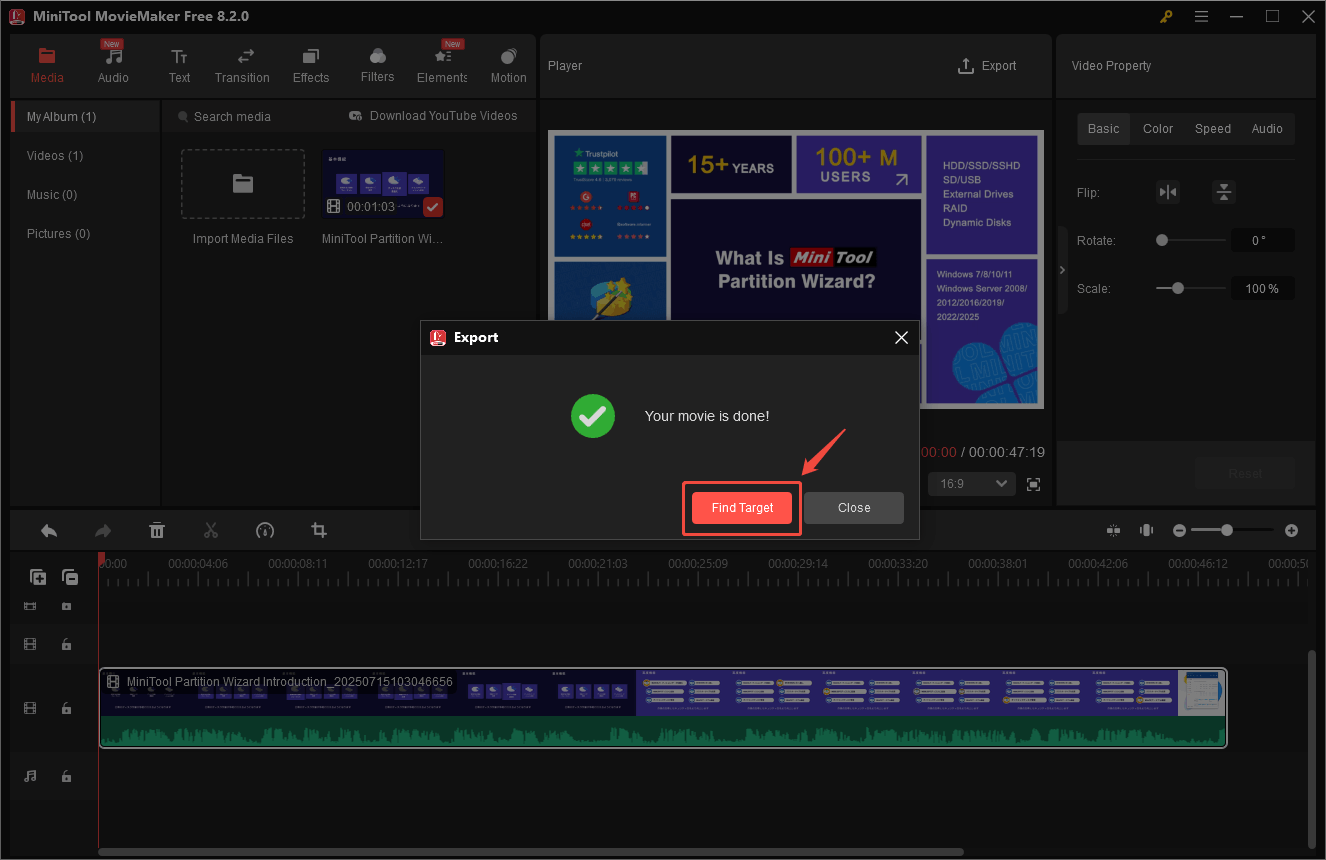
Task: Click the Speed gauge icon
Action: [x=265, y=530]
